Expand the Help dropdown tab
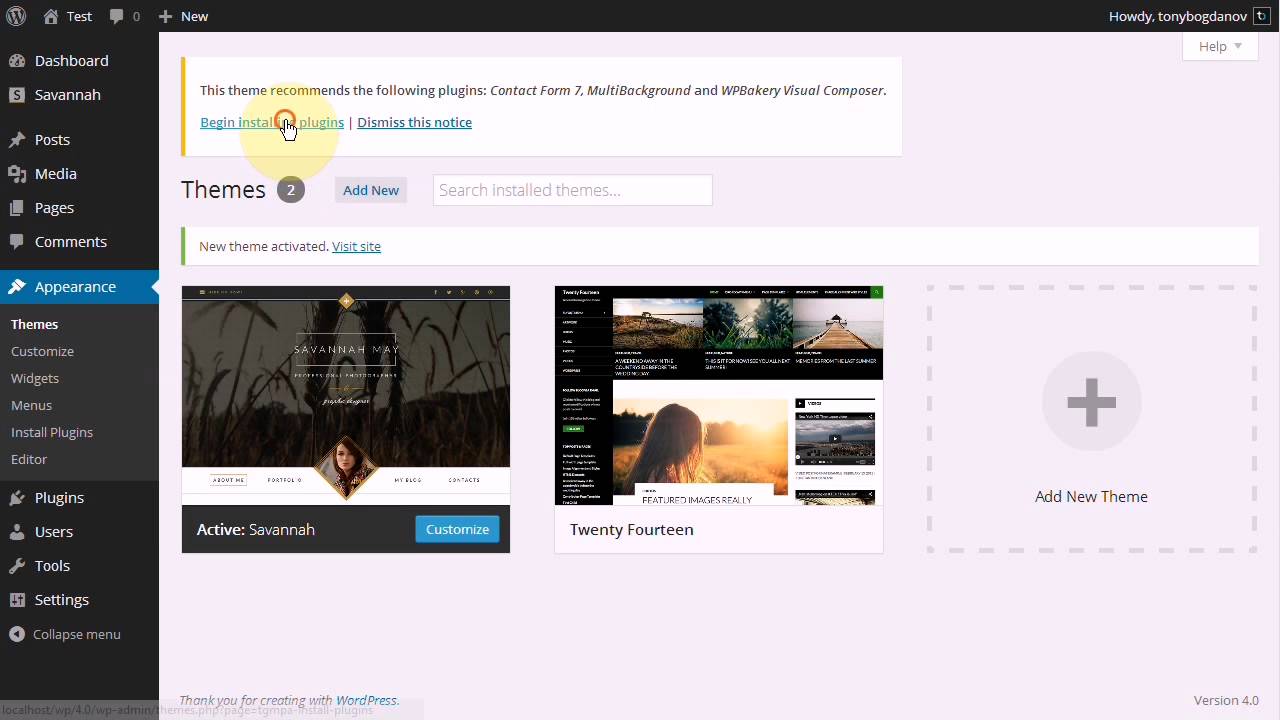 click(1220, 46)
